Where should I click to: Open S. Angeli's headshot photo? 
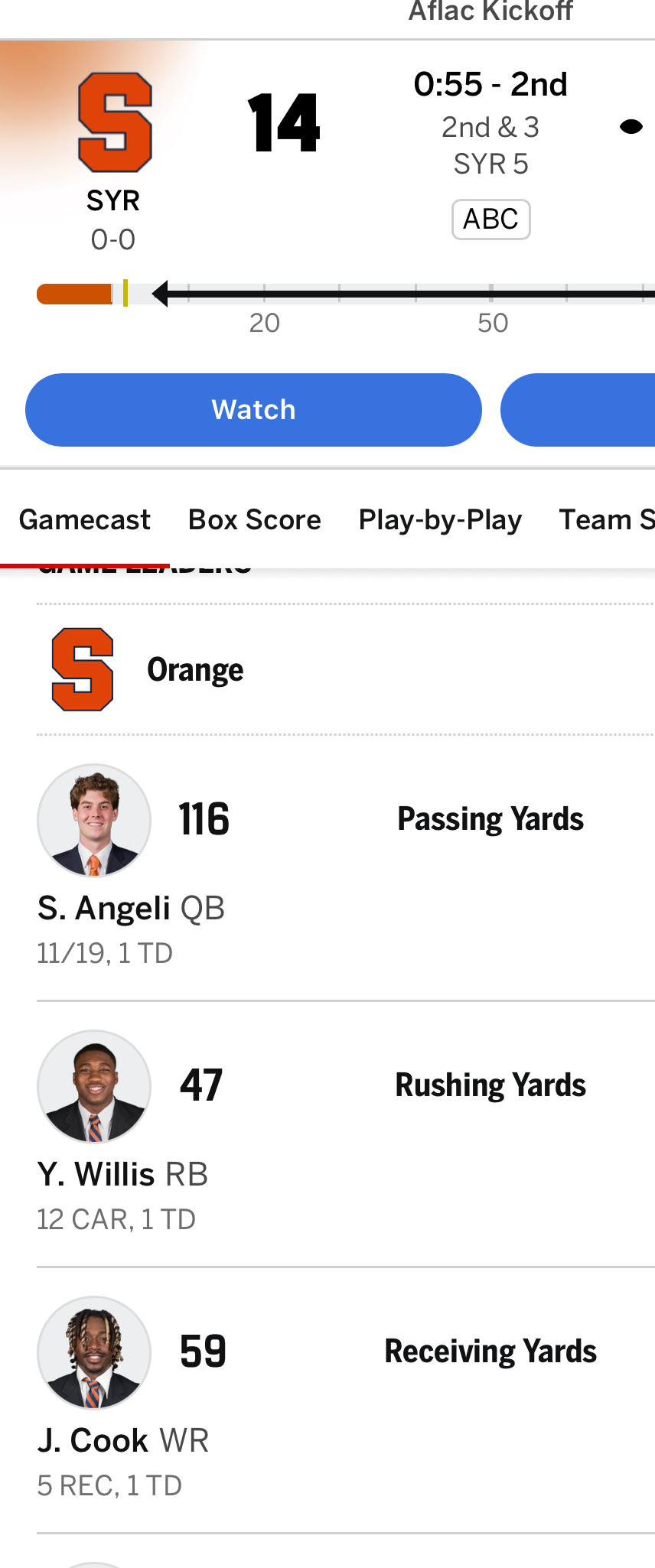(94, 820)
